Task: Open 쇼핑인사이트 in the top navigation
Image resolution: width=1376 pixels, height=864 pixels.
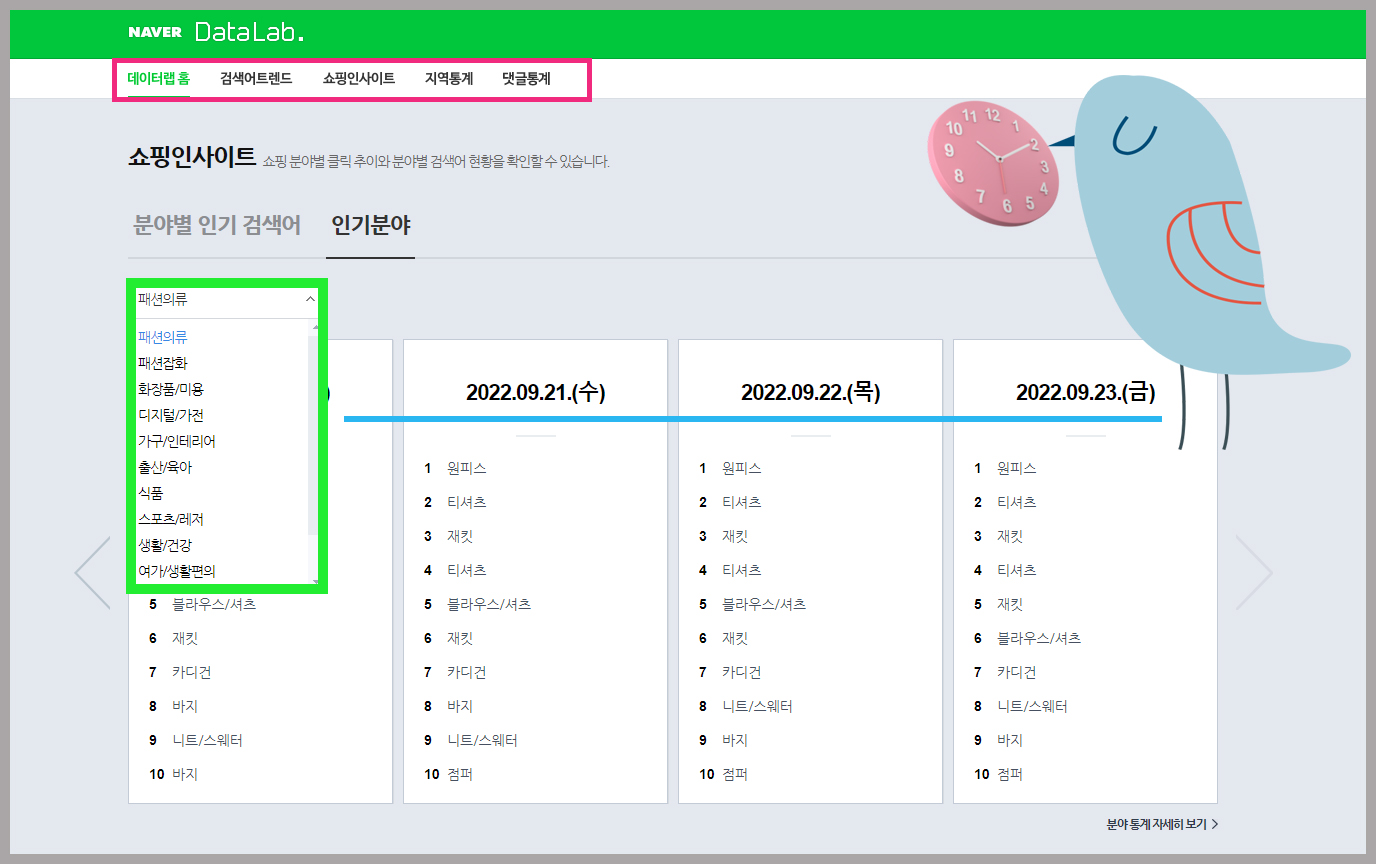Action: (x=358, y=78)
